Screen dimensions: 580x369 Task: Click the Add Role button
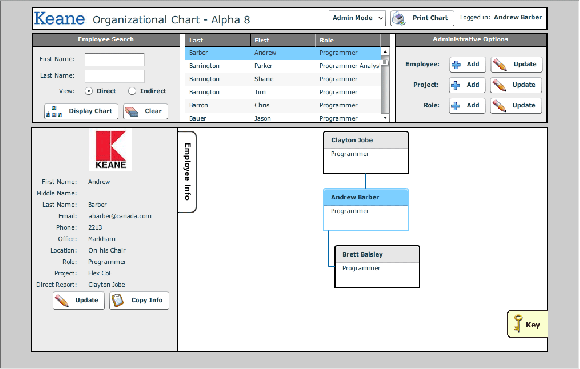tap(468, 105)
